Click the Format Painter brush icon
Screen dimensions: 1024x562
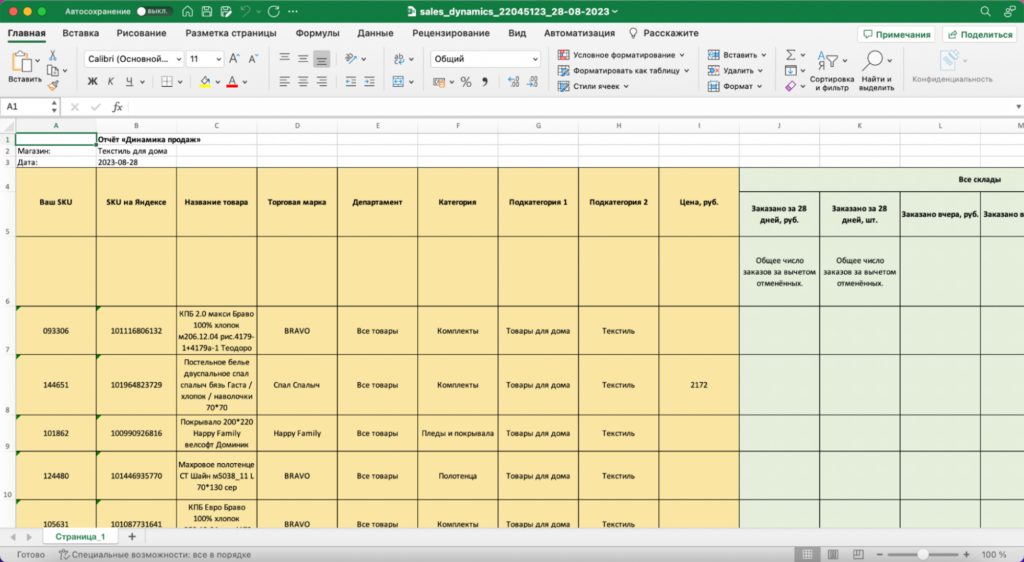[x=53, y=87]
